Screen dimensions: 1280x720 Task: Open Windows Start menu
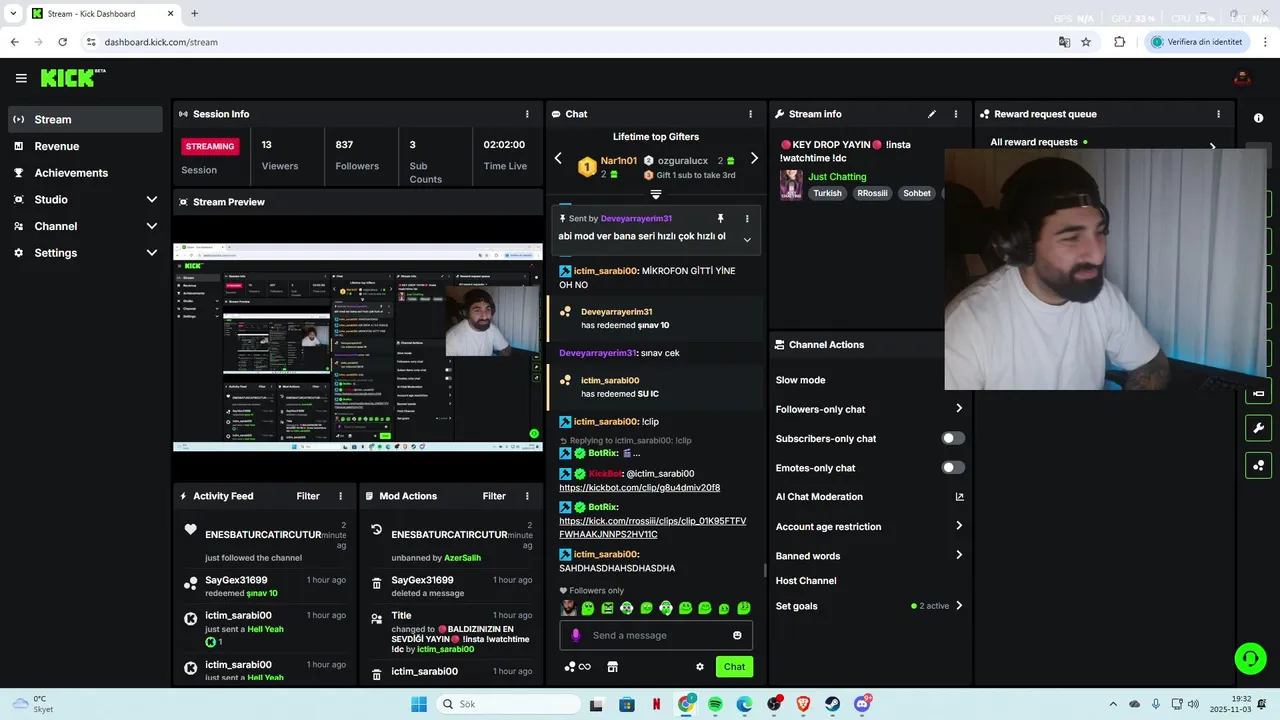pyautogui.click(x=419, y=704)
